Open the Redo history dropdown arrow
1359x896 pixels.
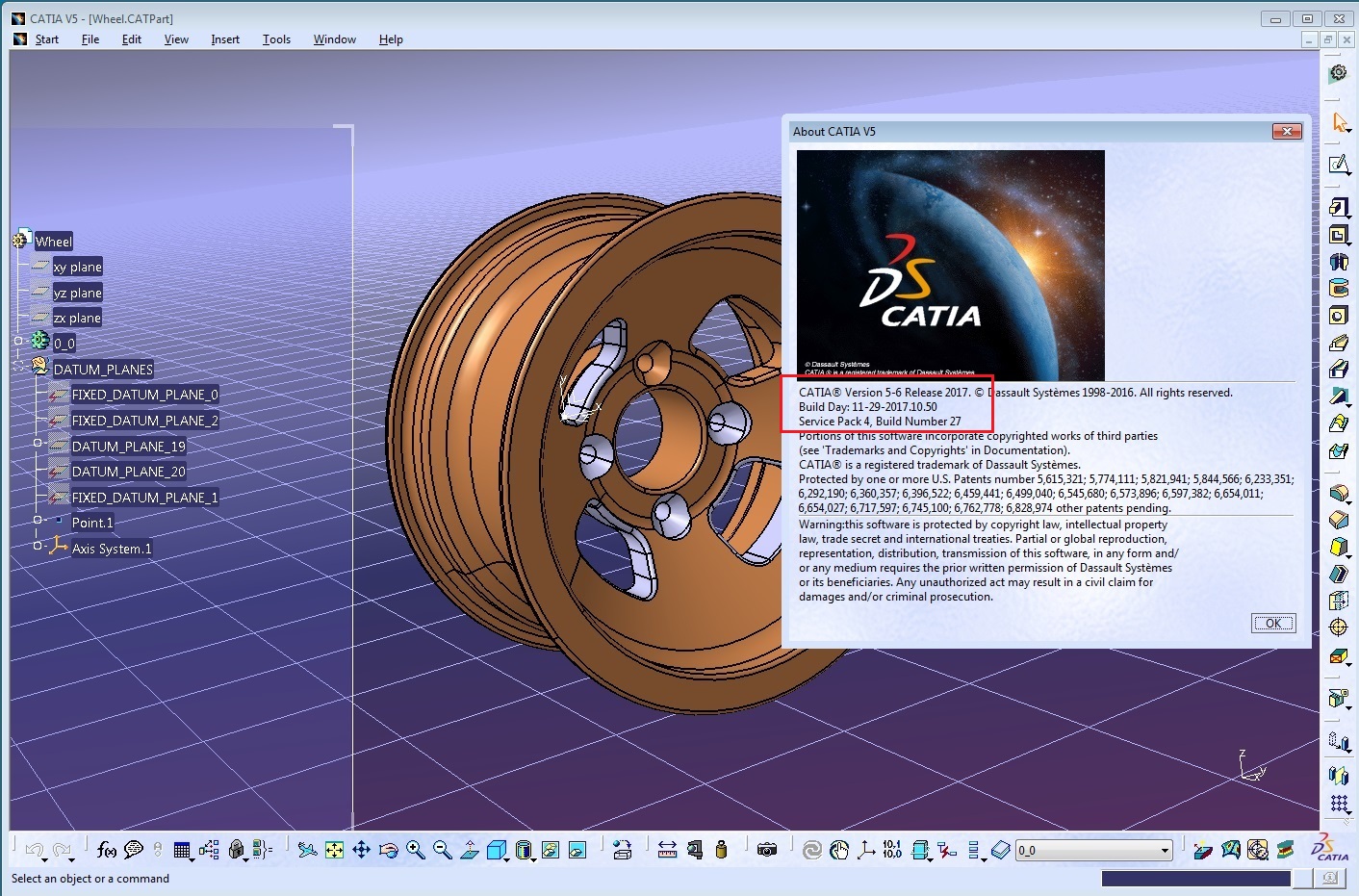tap(72, 858)
